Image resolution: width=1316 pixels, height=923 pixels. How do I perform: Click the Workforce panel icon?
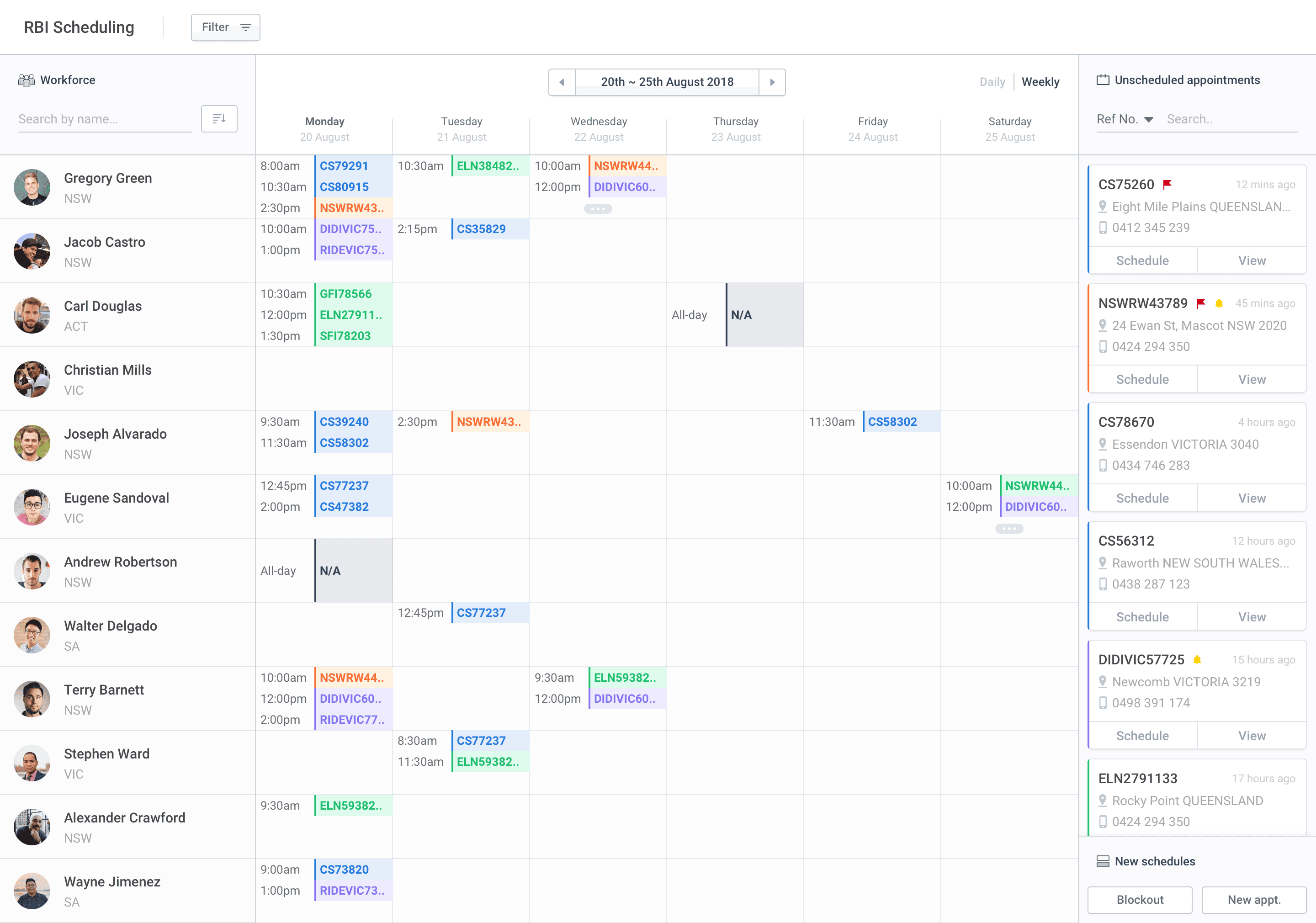click(27, 80)
